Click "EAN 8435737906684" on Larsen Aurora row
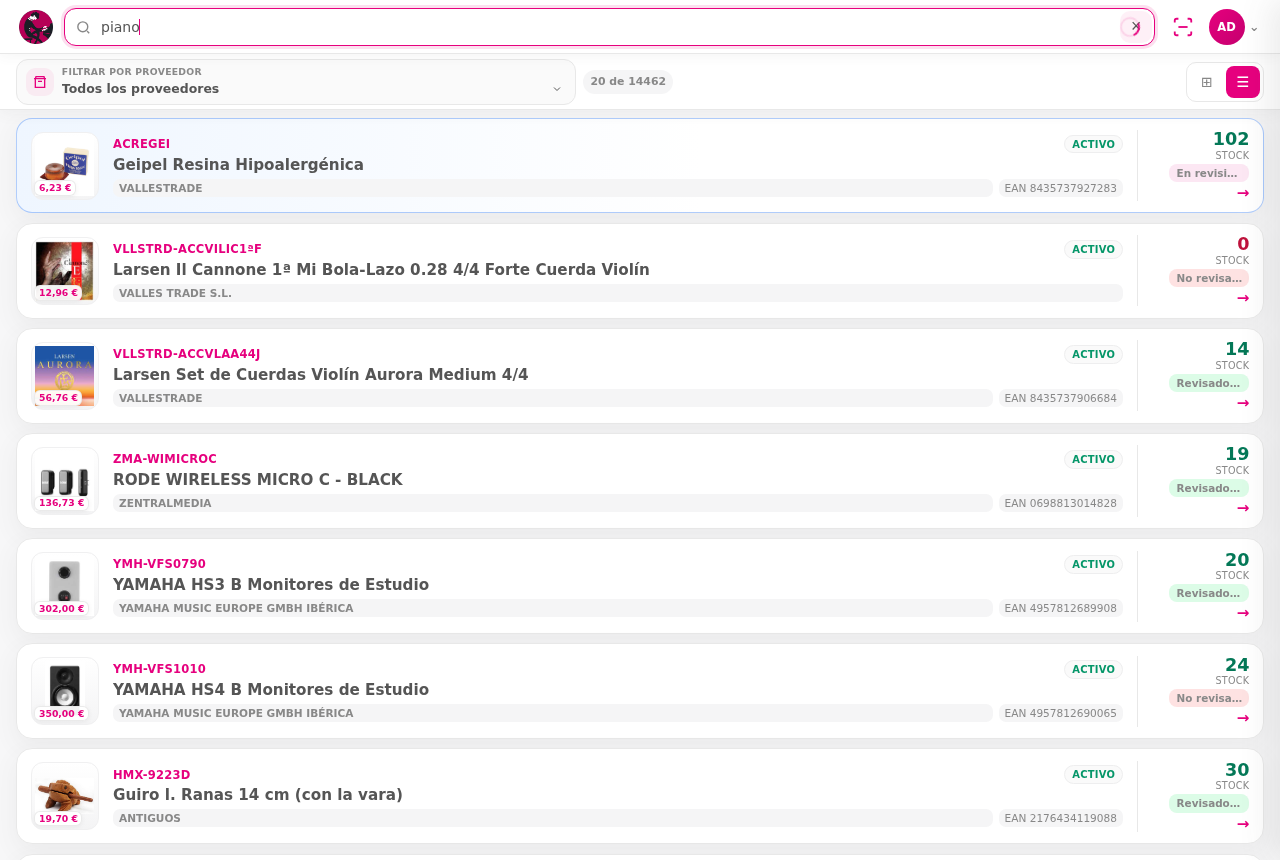This screenshot has width=1280, height=860. [x=1061, y=398]
